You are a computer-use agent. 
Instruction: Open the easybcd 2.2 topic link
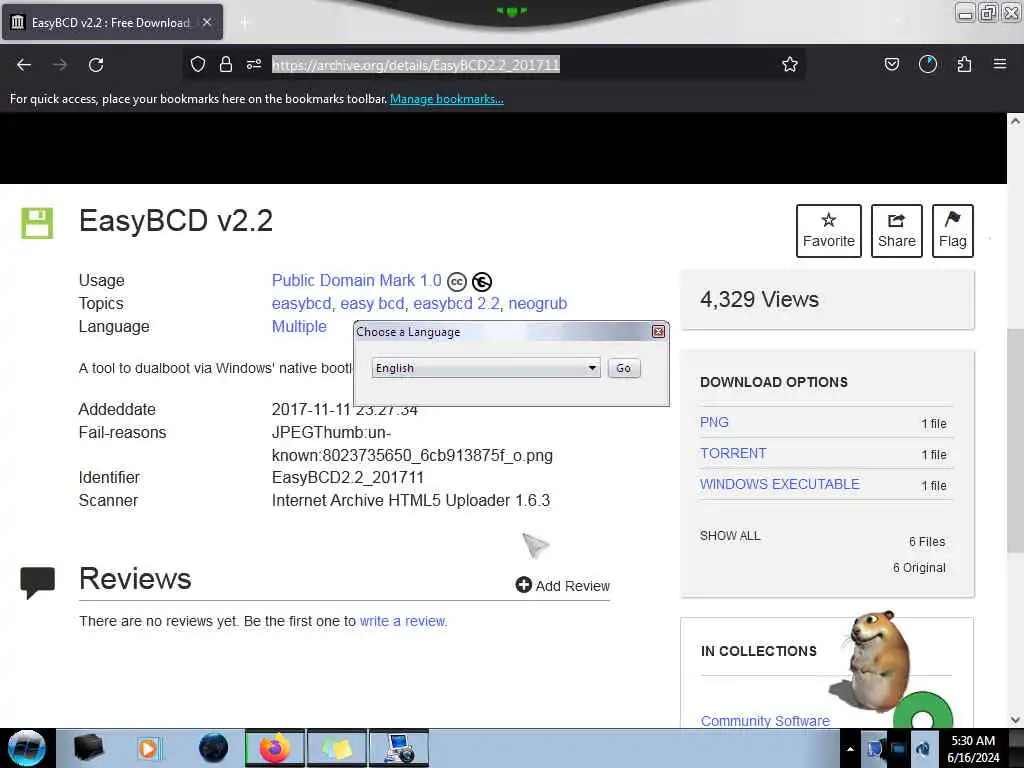pyautogui.click(x=456, y=304)
